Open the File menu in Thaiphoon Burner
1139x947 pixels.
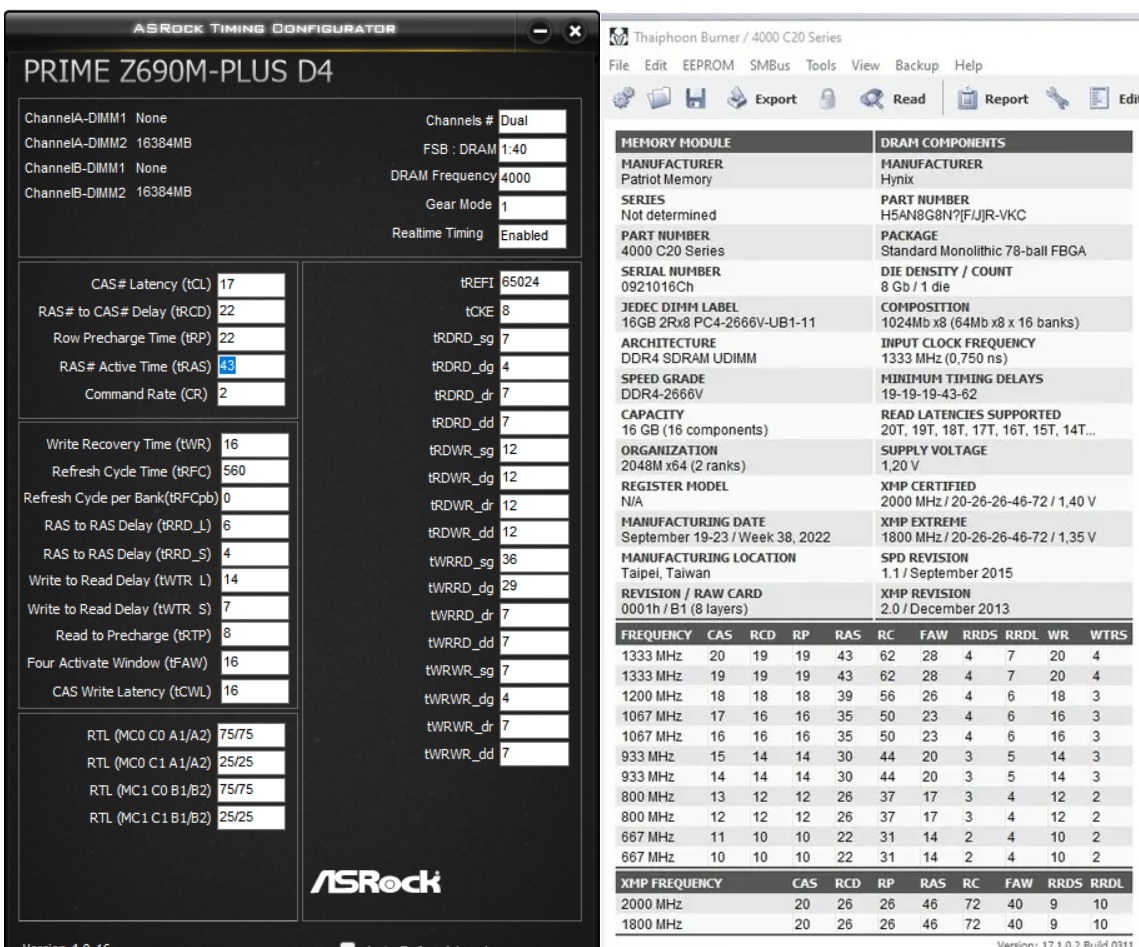click(x=619, y=65)
